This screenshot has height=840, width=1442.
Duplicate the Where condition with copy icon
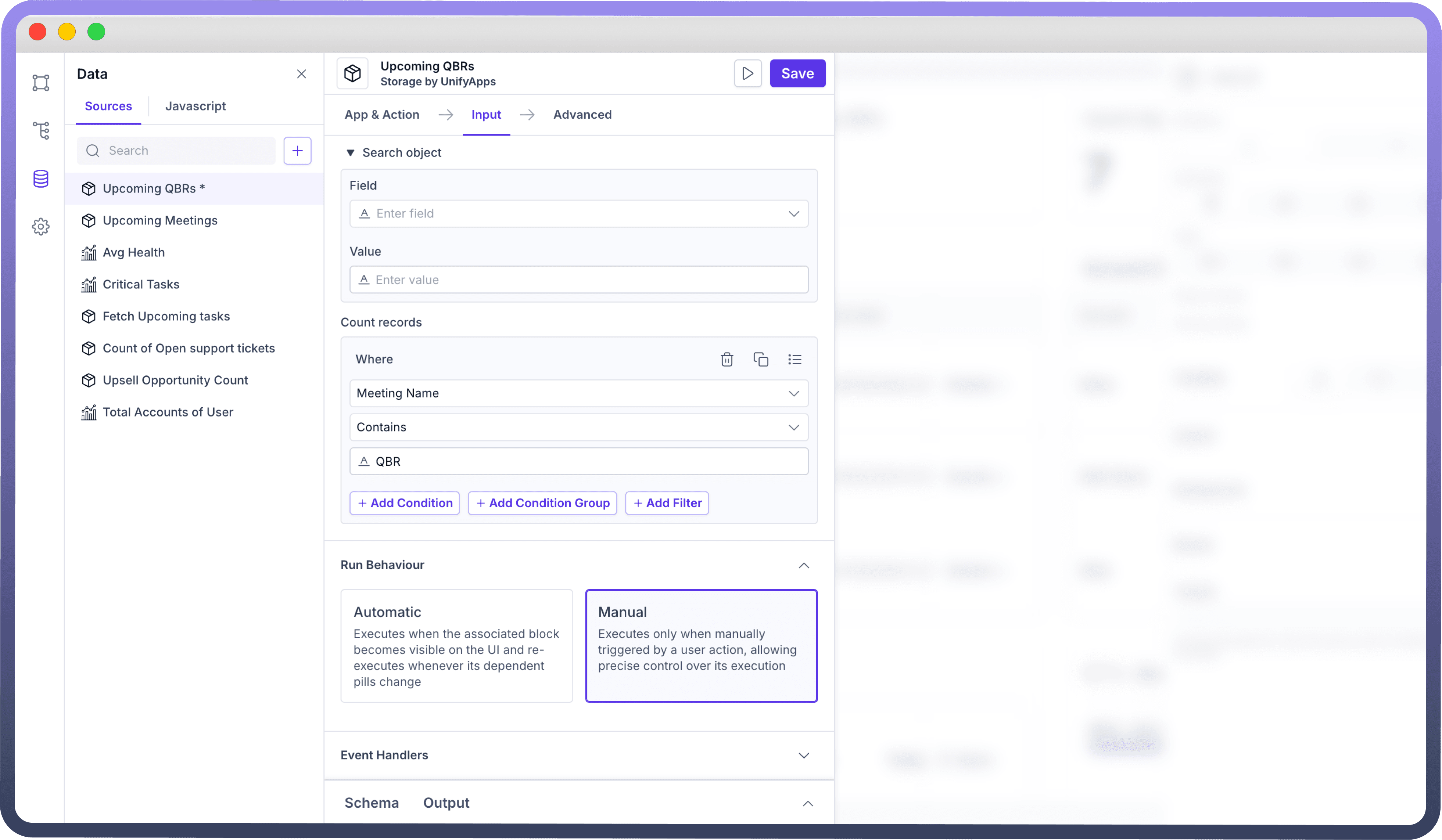click(760, 359)
